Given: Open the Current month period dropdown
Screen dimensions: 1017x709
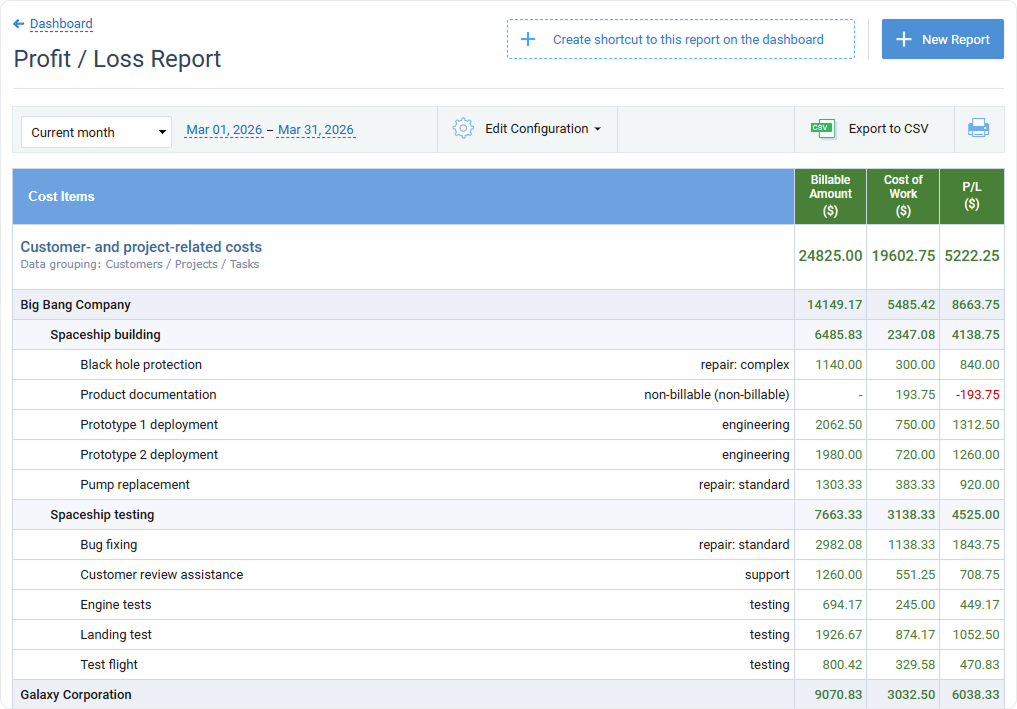Looking at the screenshot, I should (95, 132).
